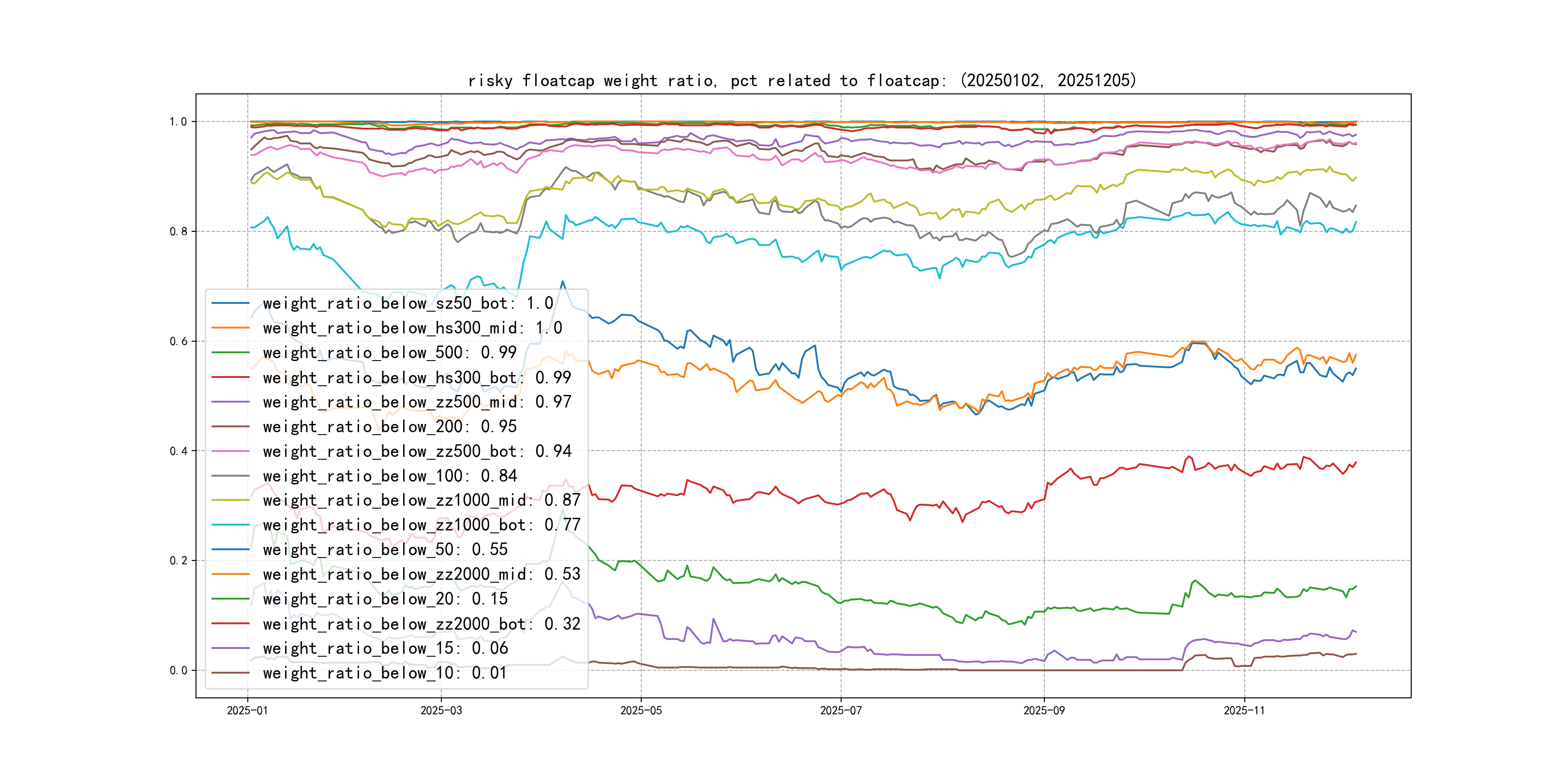Click the 2025-11 x-axis label
The height and width of the screenshot is (784, 1568).
[x=1244, y=711]
